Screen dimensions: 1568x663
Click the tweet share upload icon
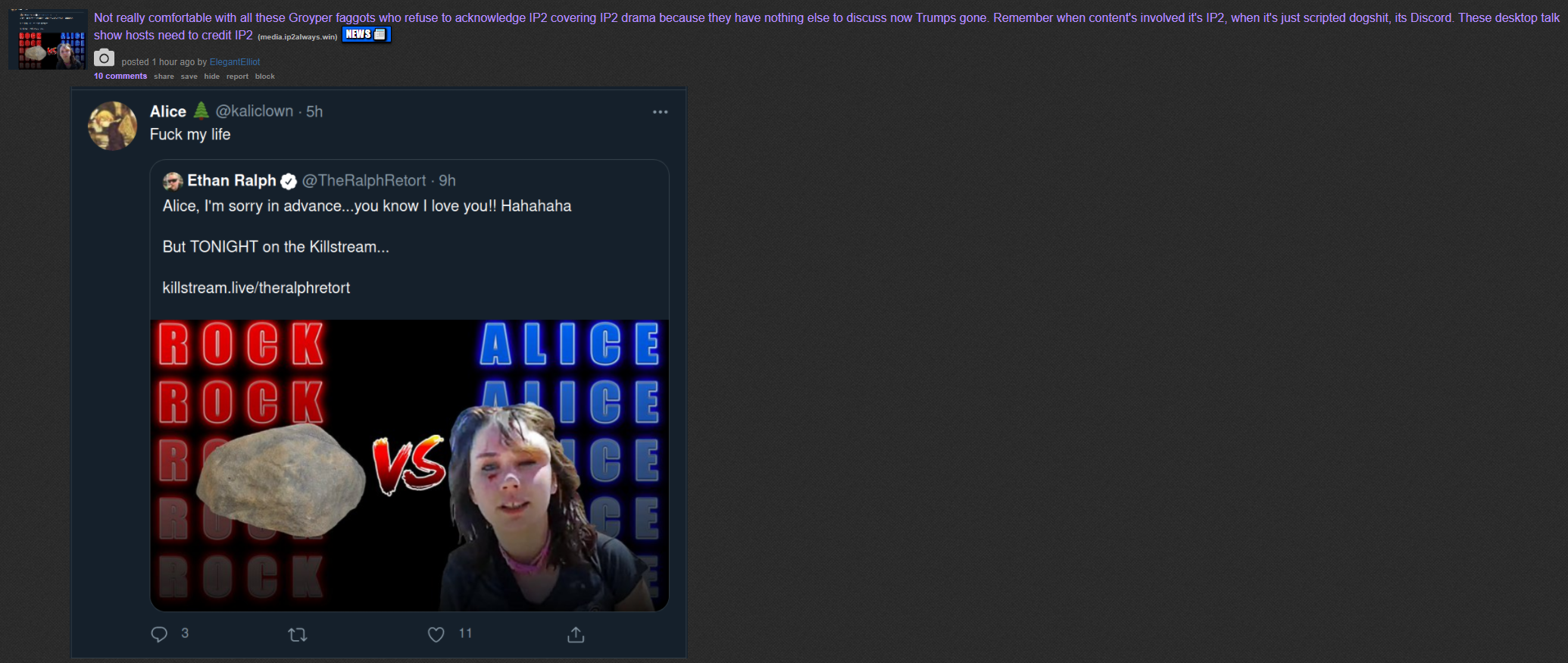[x=576, y=634]
